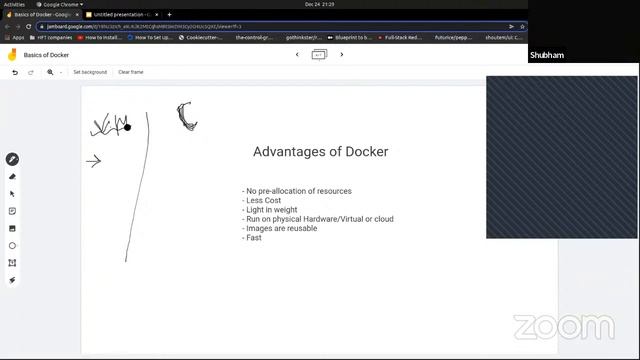Click the Less Cost line
Image resolution: width=640 pixels, height=360 pixels.
click(x=261, y=200)
